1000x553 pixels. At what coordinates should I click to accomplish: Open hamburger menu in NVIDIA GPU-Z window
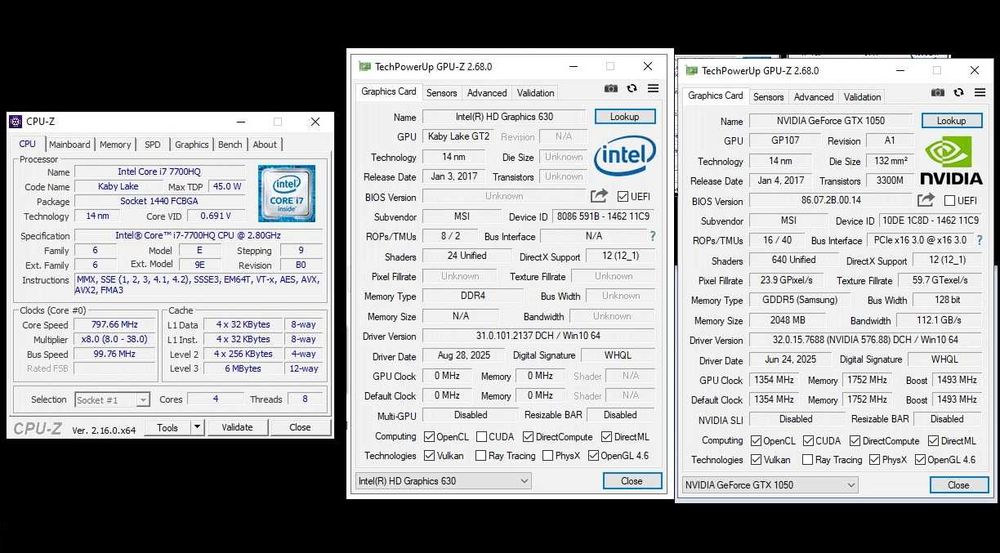980,92
